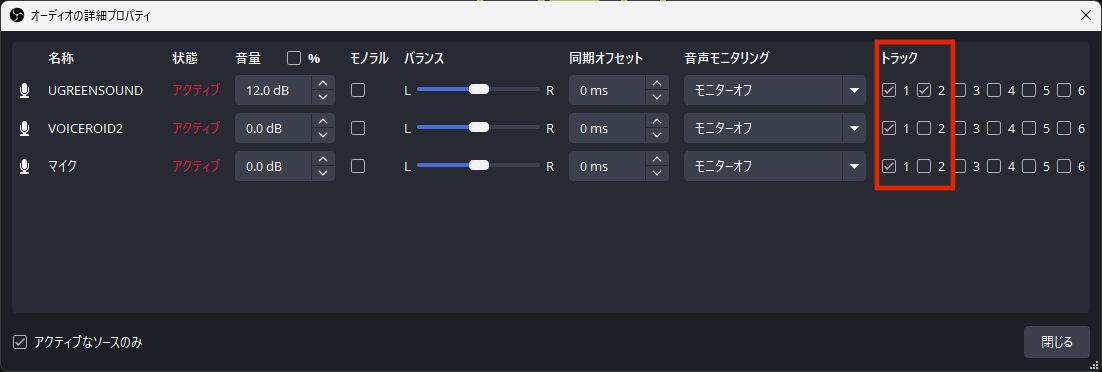The width and height of the screenshot is (1102, 372).
Task: Open audio monitoring dropdown for マイク
Action: tap(775, 166)
